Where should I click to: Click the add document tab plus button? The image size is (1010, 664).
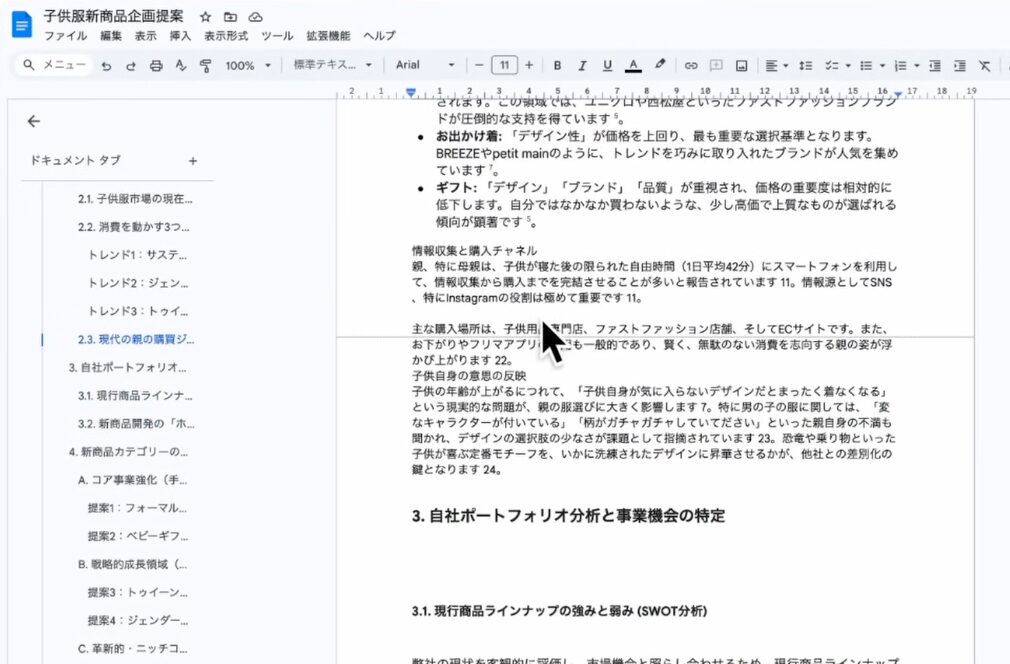[193, 161]
